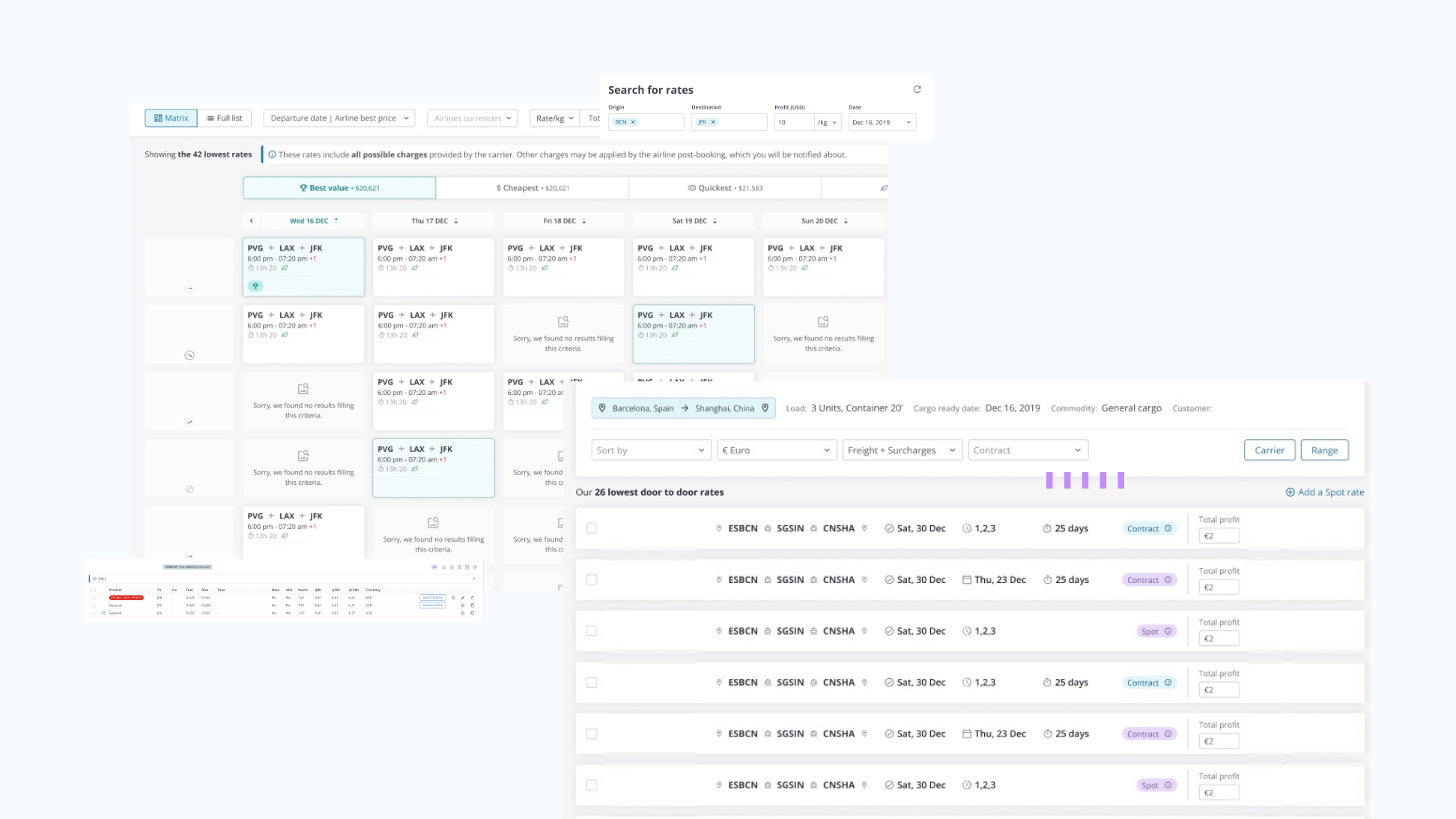Open the Freight + Surcharges dropdown
The width and height of the screenshot is (1456, 819).
tap(902, 450)
